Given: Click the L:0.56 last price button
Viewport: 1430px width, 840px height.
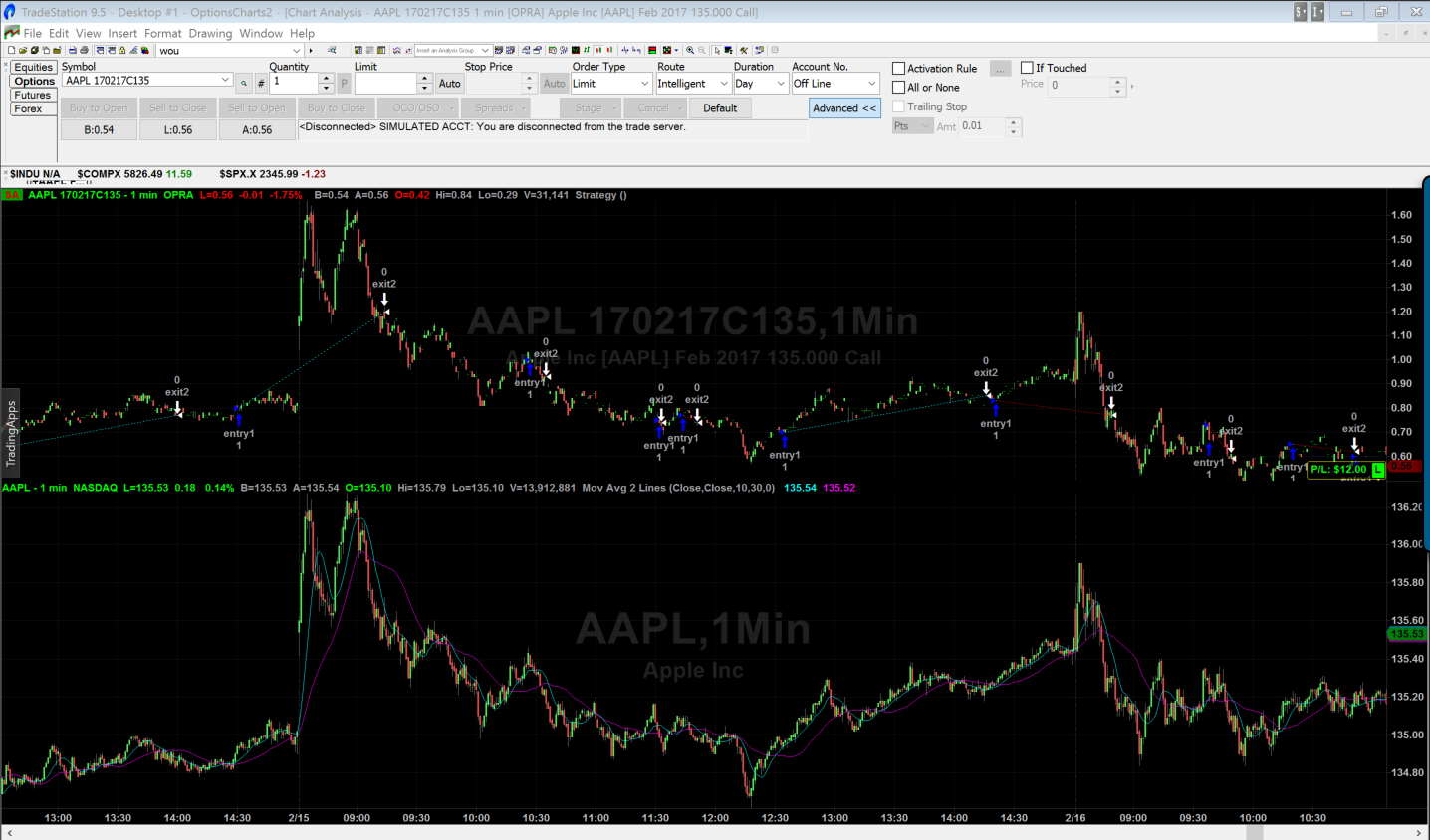Looking at the screenshot, I should 178,130.
